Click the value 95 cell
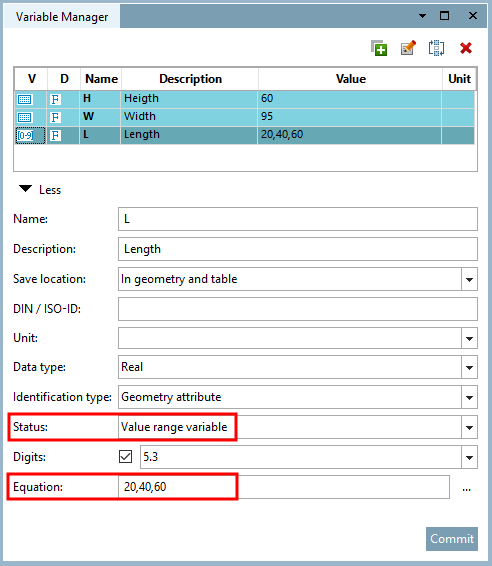Viewport: 492px width, 566px height. [349, 117]
